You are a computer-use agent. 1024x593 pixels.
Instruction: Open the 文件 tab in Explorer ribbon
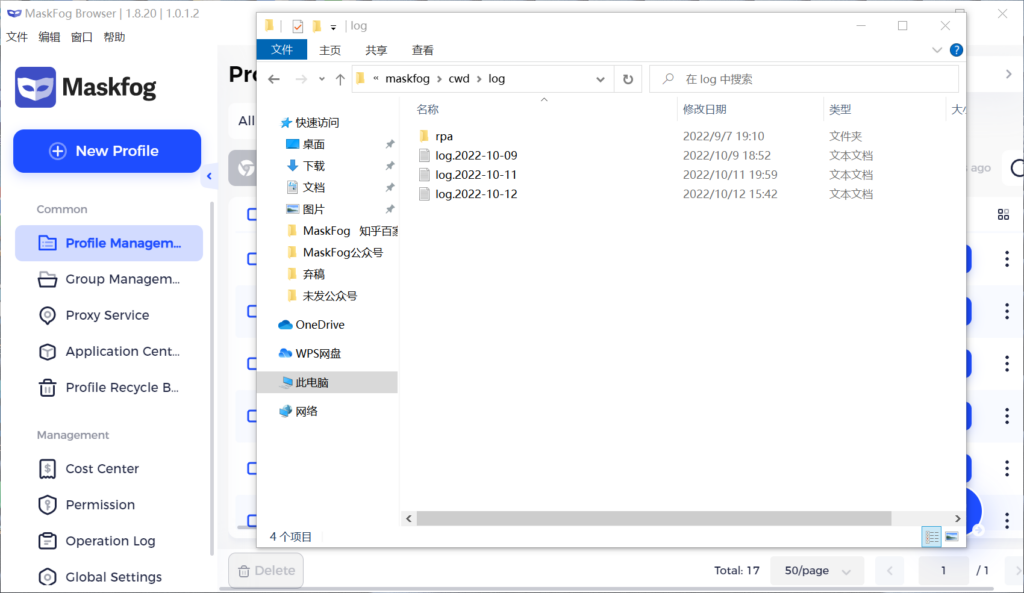[x=282, y=50]
